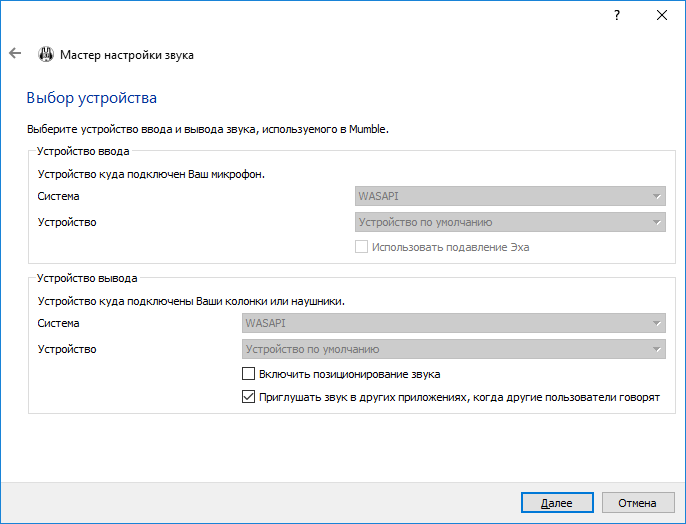Click the Мастер настройки звука title text
The image size is (686, 524).
click(x=127, y=55)
